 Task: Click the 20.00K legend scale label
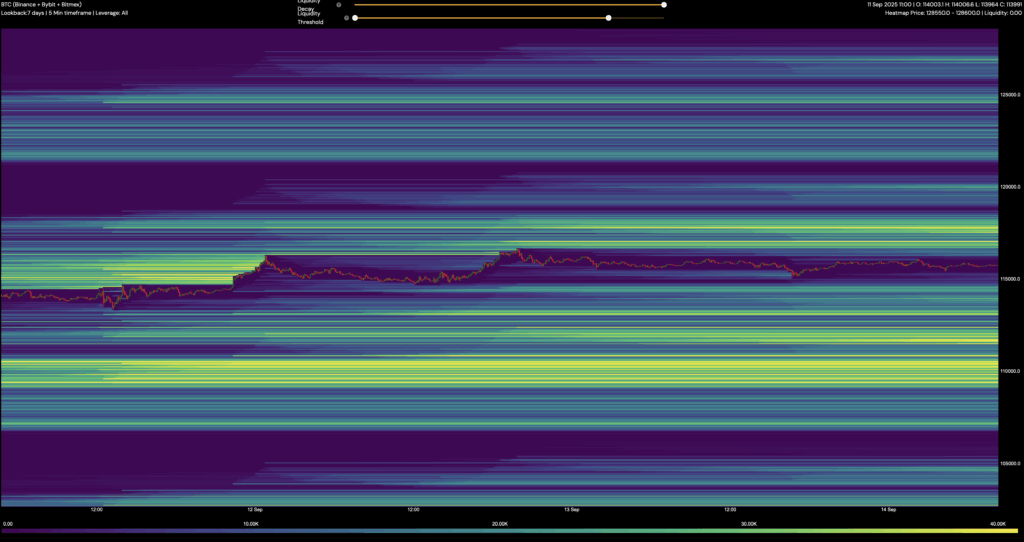click(x=500, y=524)
